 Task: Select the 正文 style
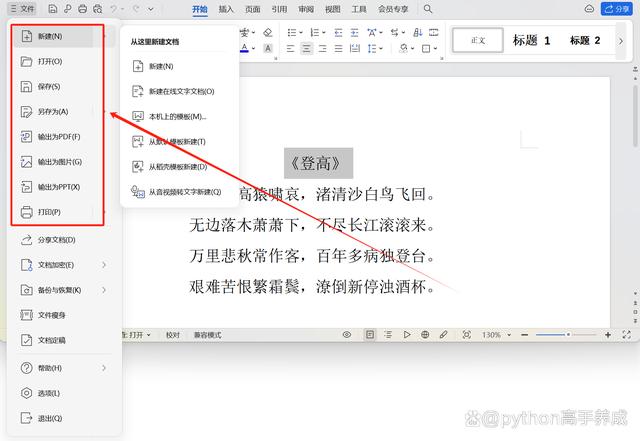[478, 40]
